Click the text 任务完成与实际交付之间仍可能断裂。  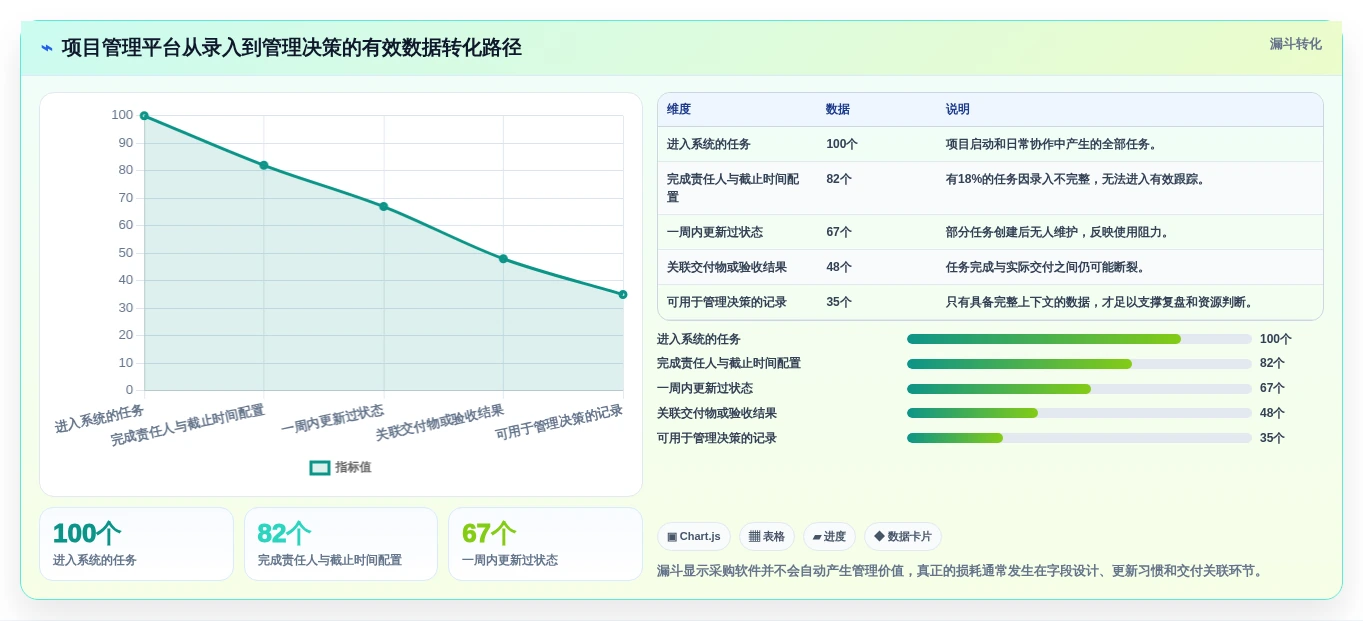click(1048, 267)
